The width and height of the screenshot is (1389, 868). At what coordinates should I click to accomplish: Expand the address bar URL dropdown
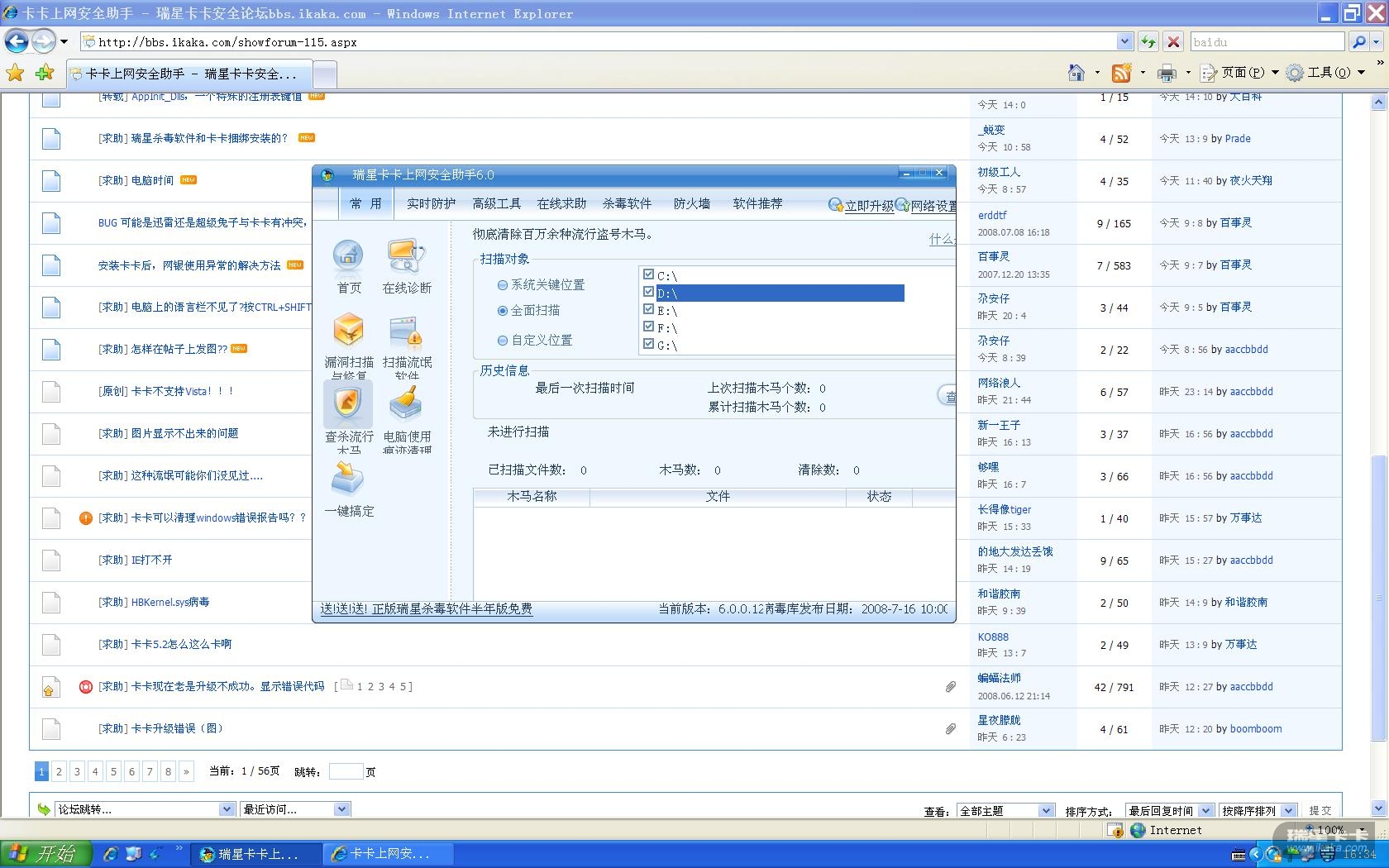(1124, 41)
